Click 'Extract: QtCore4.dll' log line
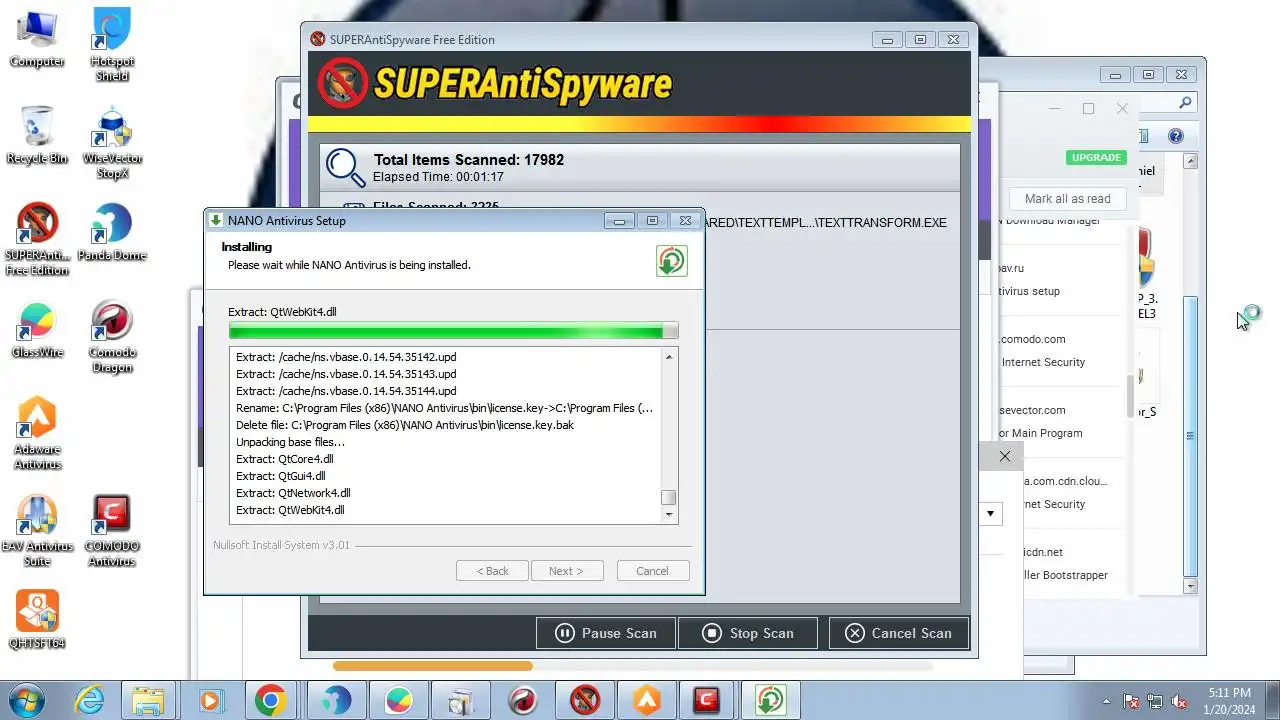Viewport: 1280px width, 720px height. (x=285, y=459)
